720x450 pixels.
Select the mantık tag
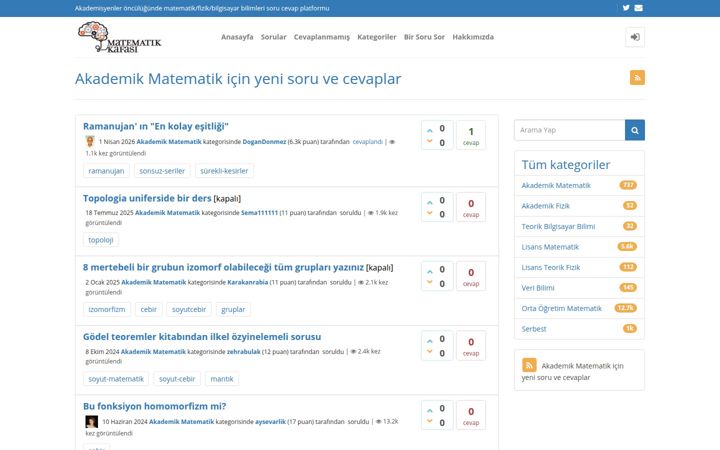pos(222,379)
